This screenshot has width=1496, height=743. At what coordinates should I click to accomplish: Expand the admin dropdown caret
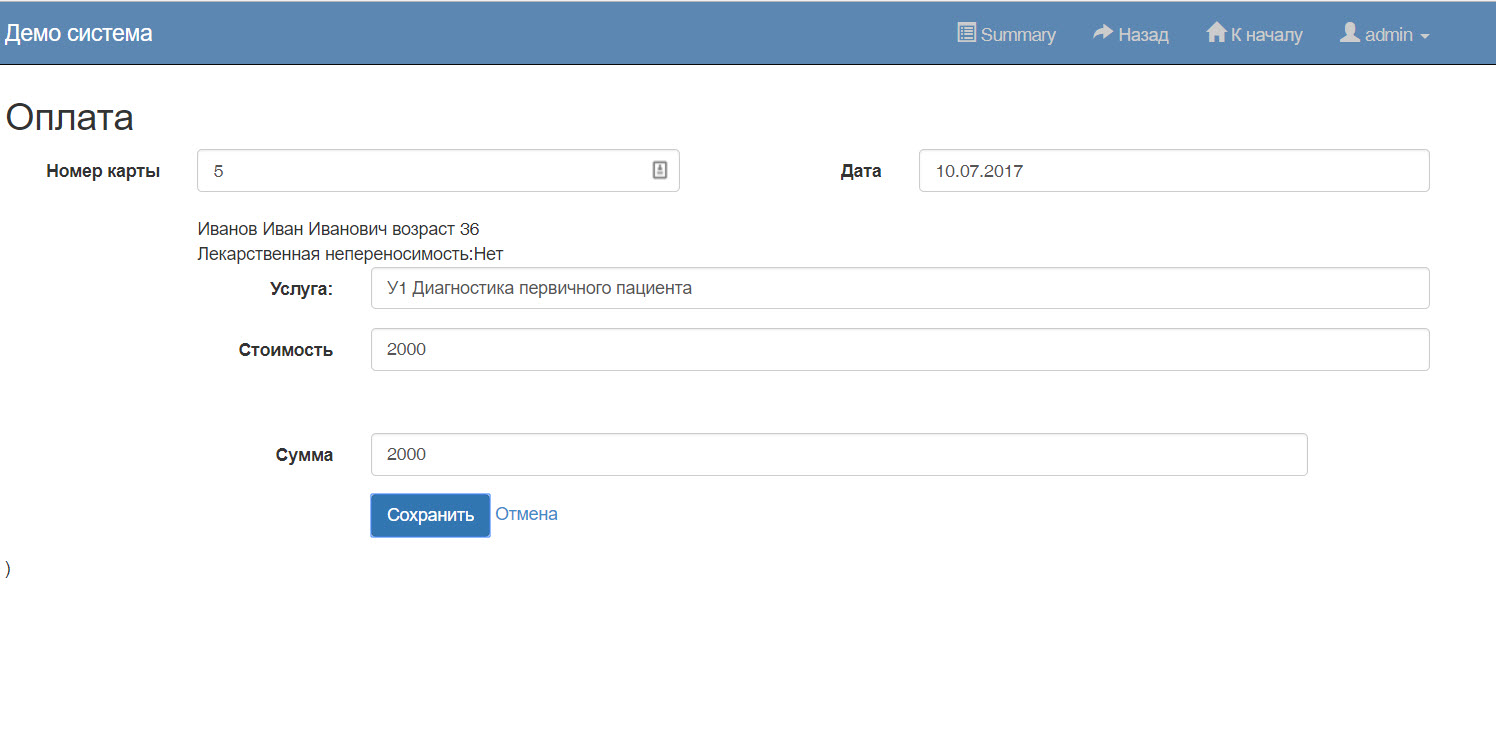point(1425,36)
